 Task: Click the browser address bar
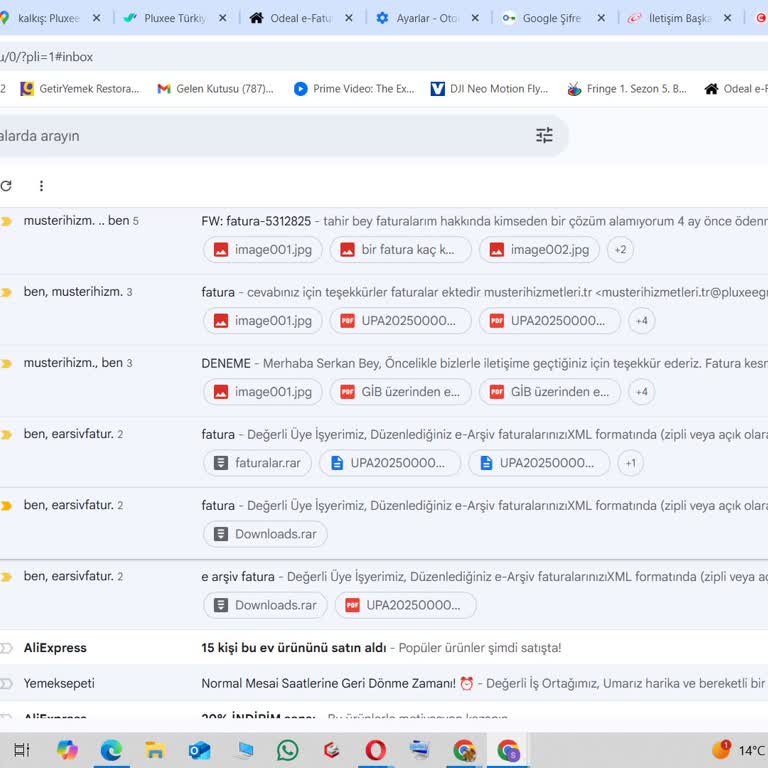click(x=384, y=57)
